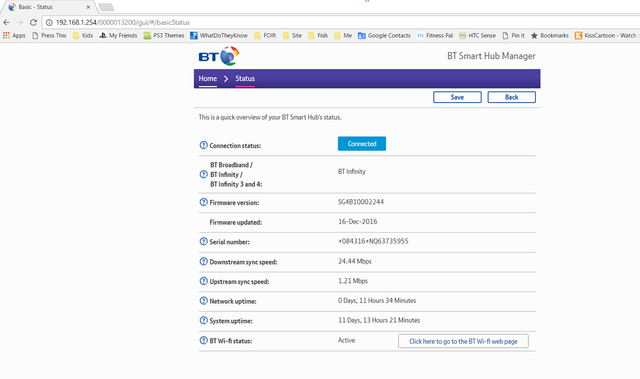This screenshot has height=379, width=640.
Task: Click upstream value 1.21 Mbps
Action: click(353, 281)
